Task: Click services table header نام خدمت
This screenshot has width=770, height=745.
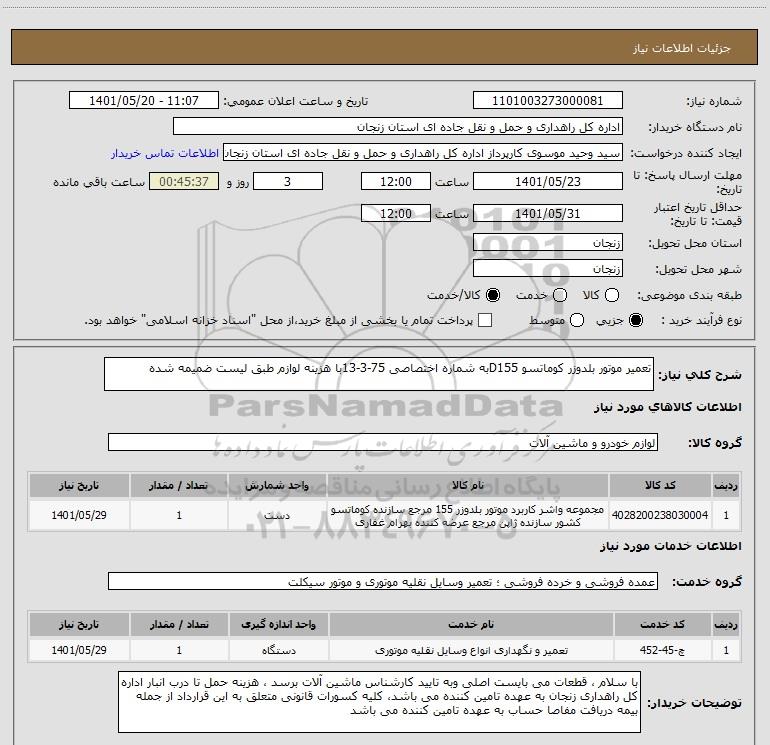Action: point(470,624)
